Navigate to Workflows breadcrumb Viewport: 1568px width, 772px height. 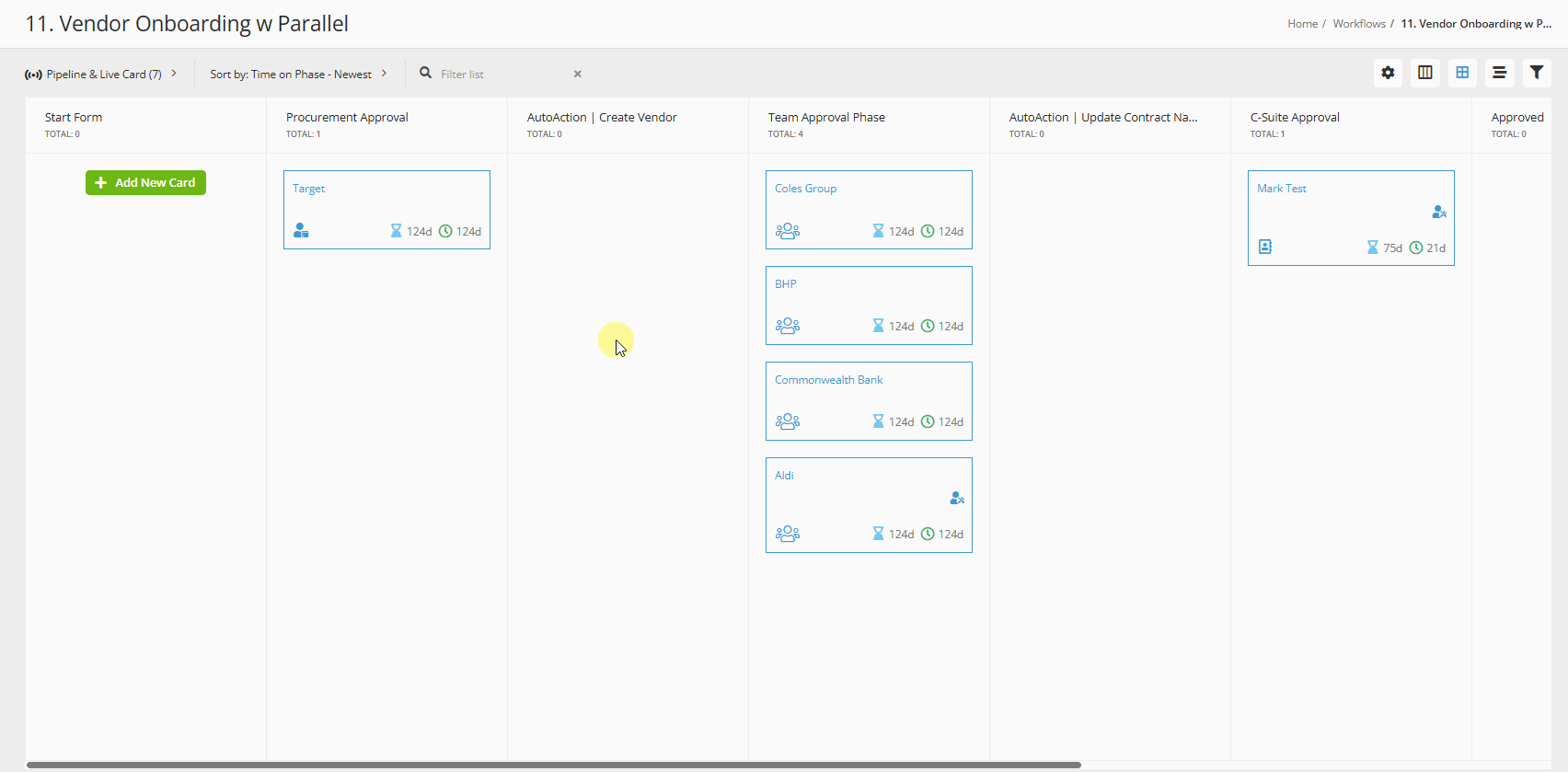pos(1358,24)
